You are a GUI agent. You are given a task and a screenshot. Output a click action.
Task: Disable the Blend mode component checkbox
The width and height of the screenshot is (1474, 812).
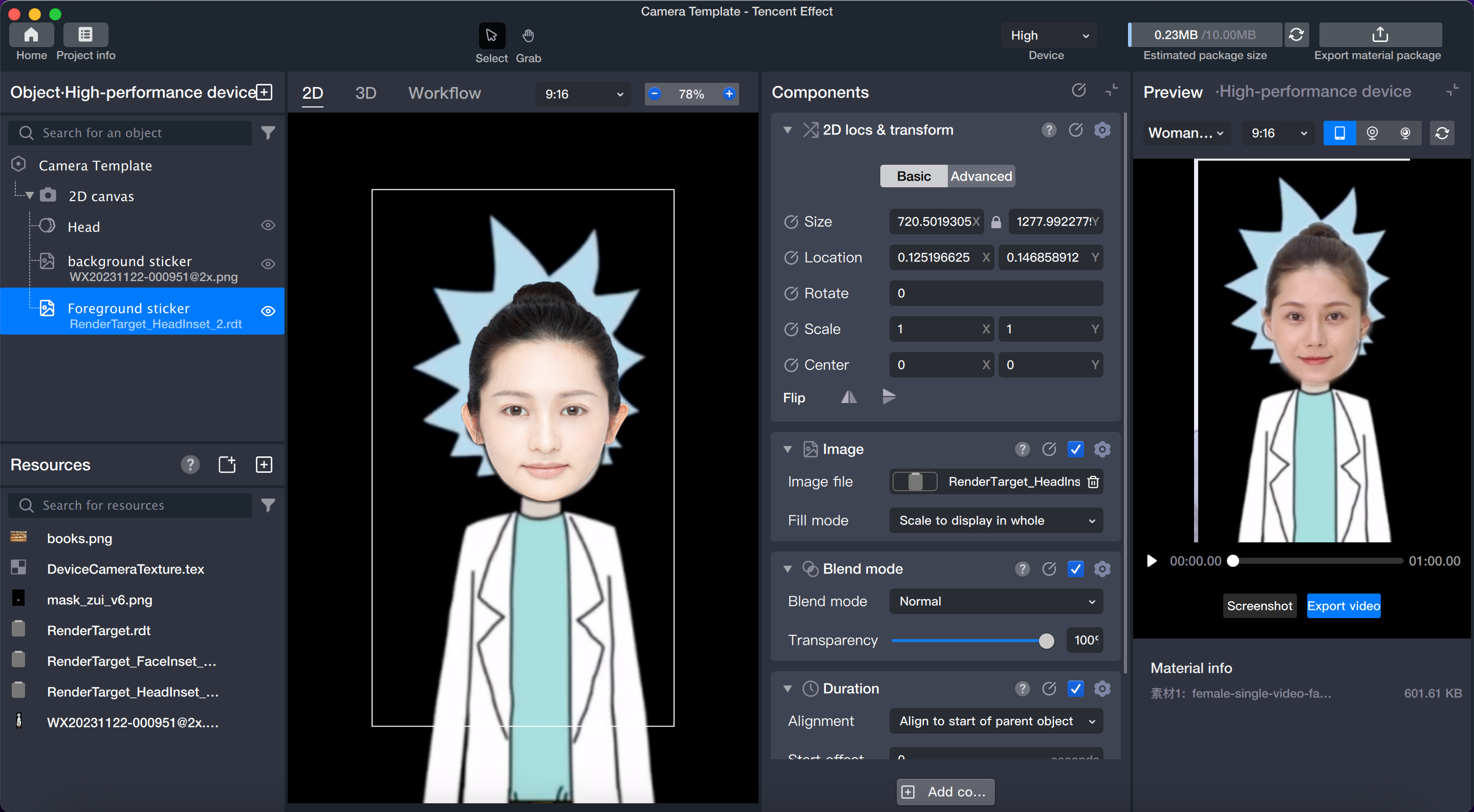(x=1075, y=569)
